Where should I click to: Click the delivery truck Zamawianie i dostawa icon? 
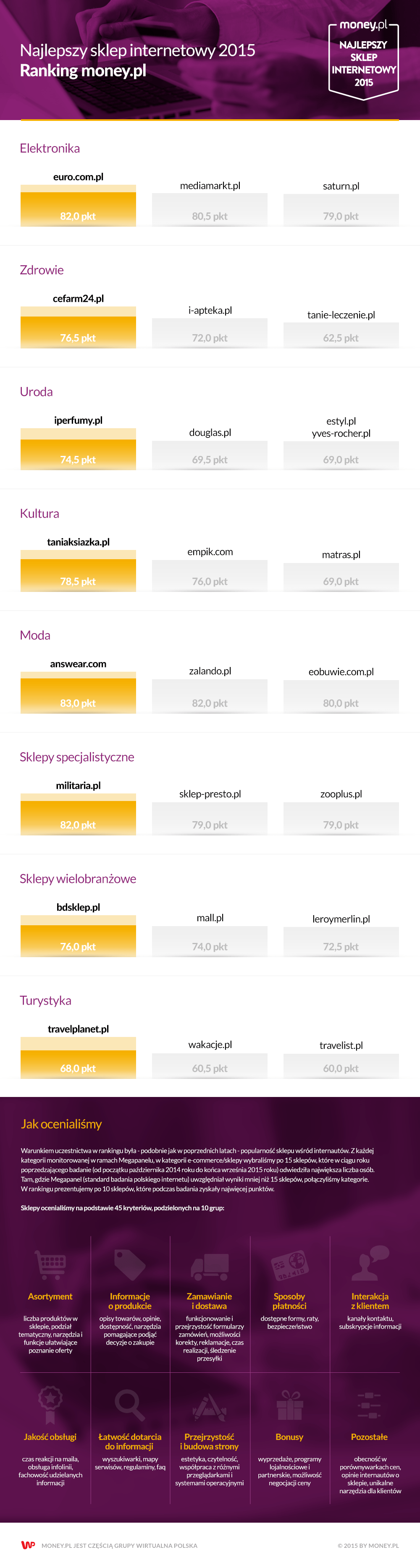click(210, 1267)
